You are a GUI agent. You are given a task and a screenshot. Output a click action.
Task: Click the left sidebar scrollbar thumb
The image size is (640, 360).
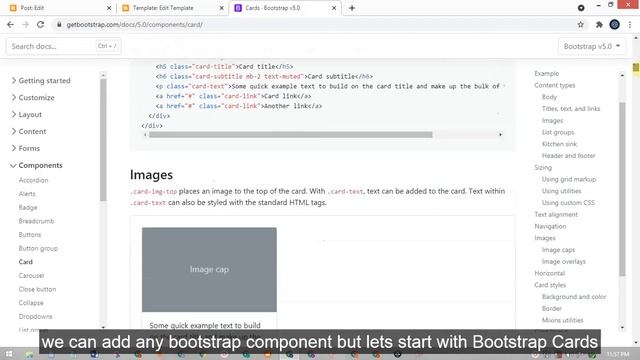click(x=103, y=140)
